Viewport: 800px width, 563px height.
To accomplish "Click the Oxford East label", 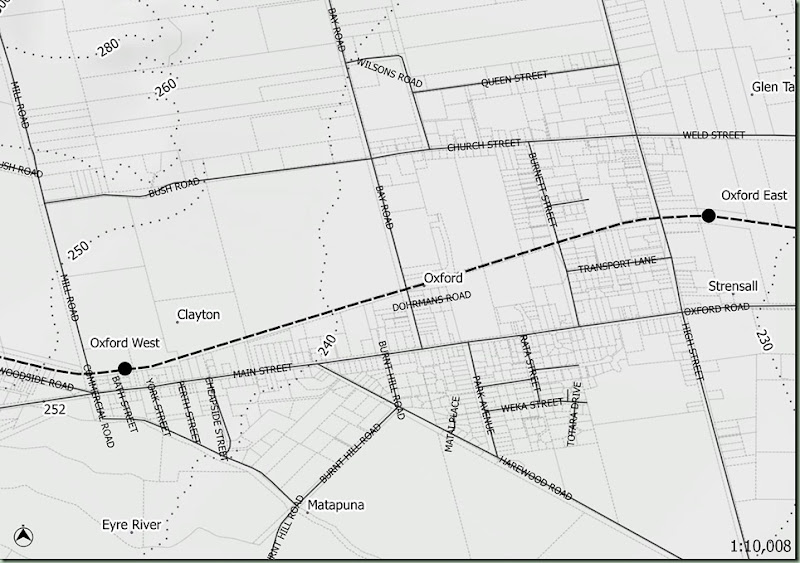I will (754, 195).
